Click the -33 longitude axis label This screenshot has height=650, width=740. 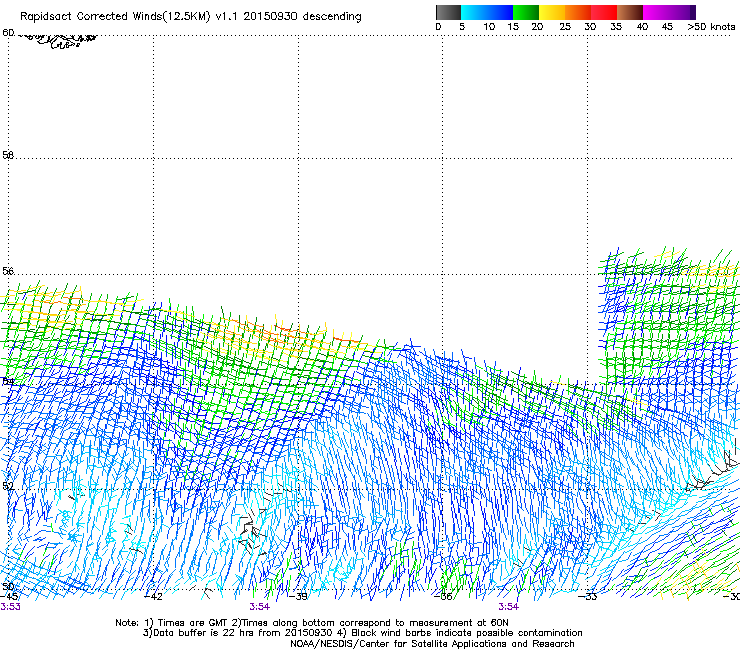pos(588,597)
